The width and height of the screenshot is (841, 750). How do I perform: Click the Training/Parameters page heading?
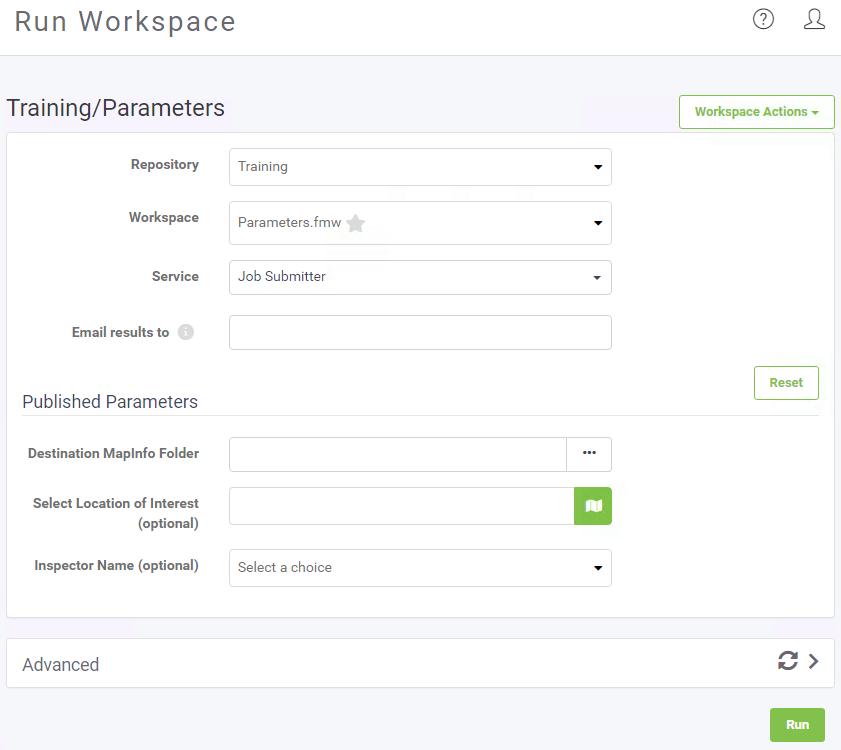pyautogui.click(x=115, y=108)
